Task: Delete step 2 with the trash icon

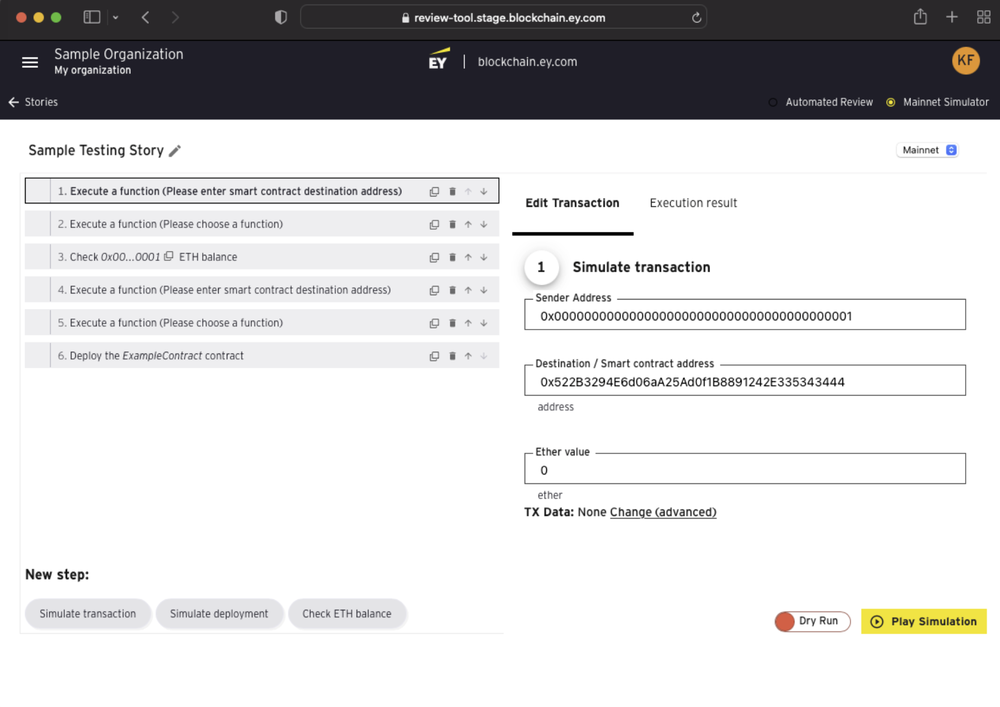Action: pos(452,224)
